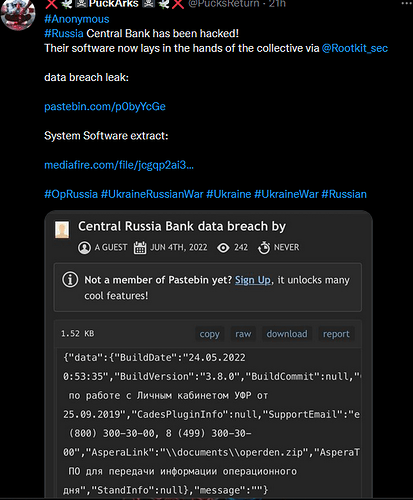Click the StandInfo null code line
This screenshot has height=500, width=413.
coord(165,490)
